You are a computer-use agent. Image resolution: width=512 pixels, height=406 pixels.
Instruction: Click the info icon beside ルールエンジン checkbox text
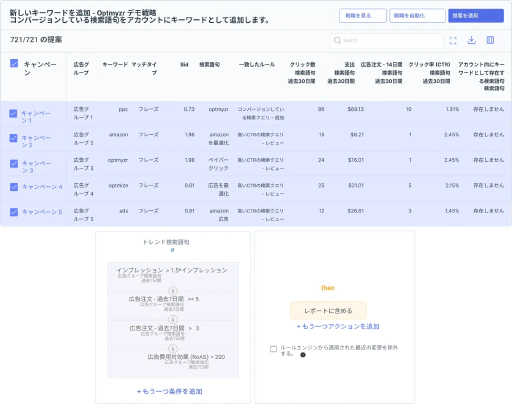303,355
